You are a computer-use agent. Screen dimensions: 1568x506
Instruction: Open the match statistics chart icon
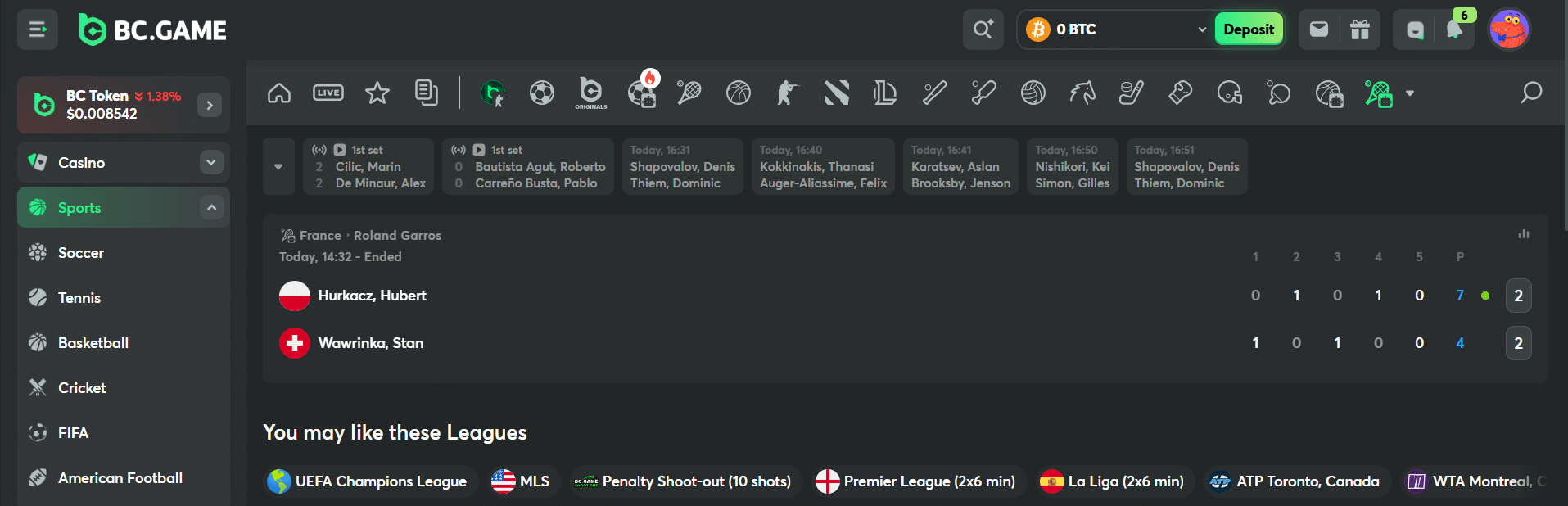[x=1523, y=234]
